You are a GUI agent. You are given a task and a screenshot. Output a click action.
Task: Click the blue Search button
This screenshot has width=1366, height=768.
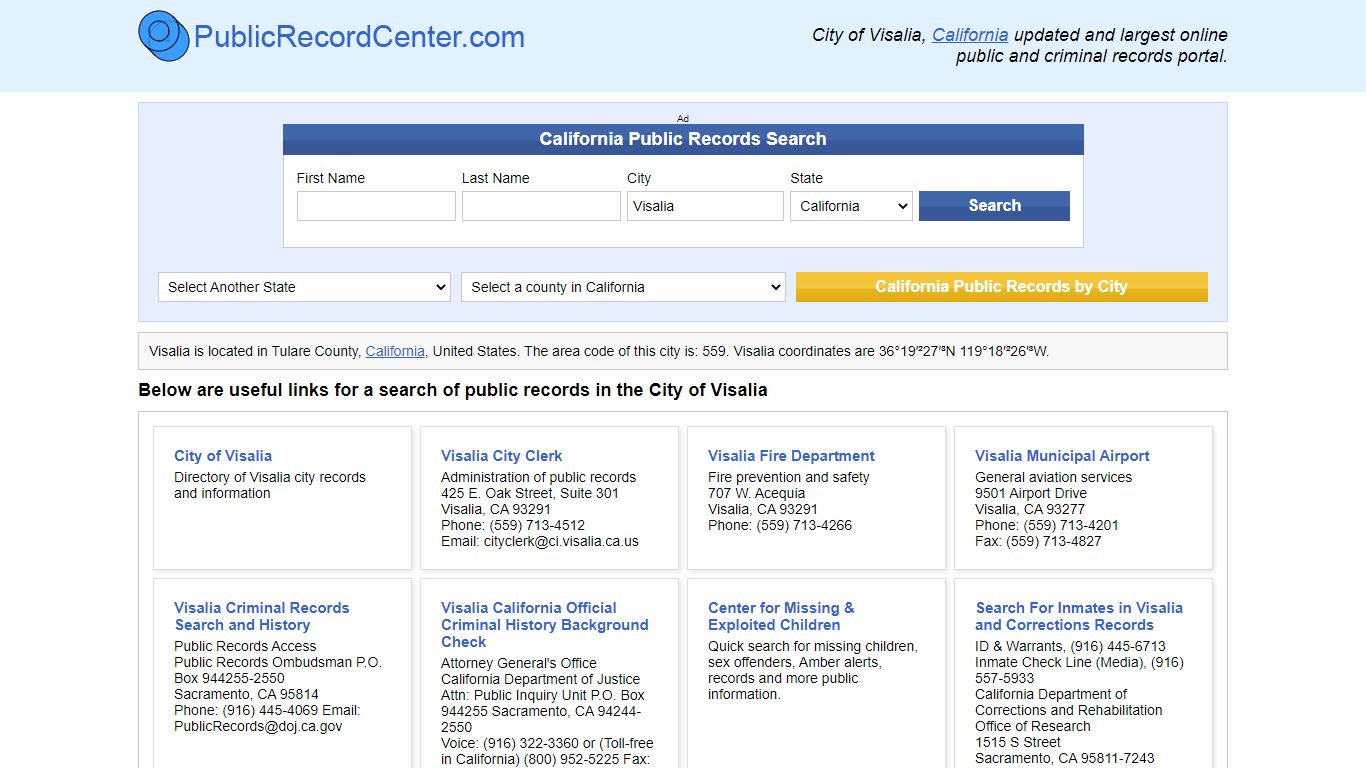994,206
